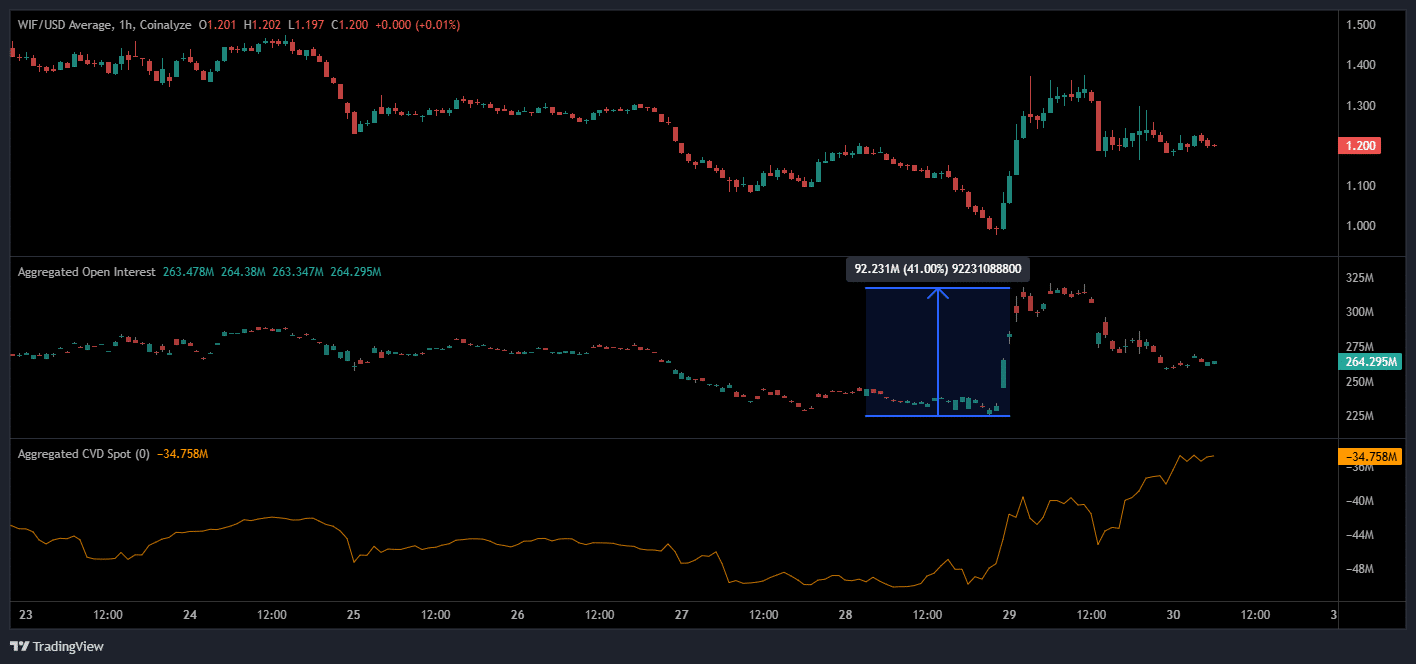Click date label 29 on time axis

pyautogui.click(x=1009, y=615)
